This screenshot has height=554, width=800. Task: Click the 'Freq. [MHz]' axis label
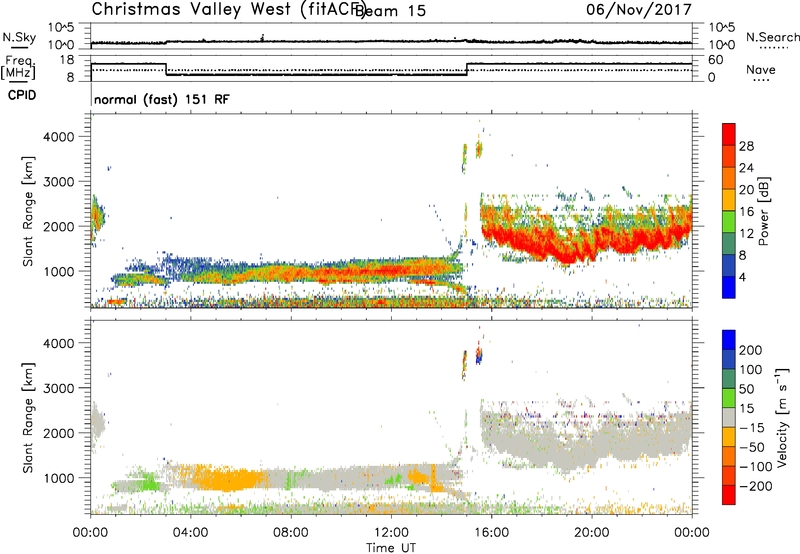[x=18, y=67]
